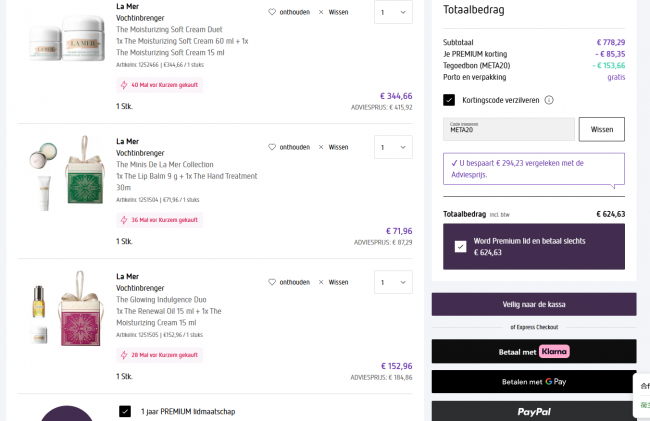
Task: Remove Moisturizing Soft Cream Duet via X icon
Action: click(321, 12)
